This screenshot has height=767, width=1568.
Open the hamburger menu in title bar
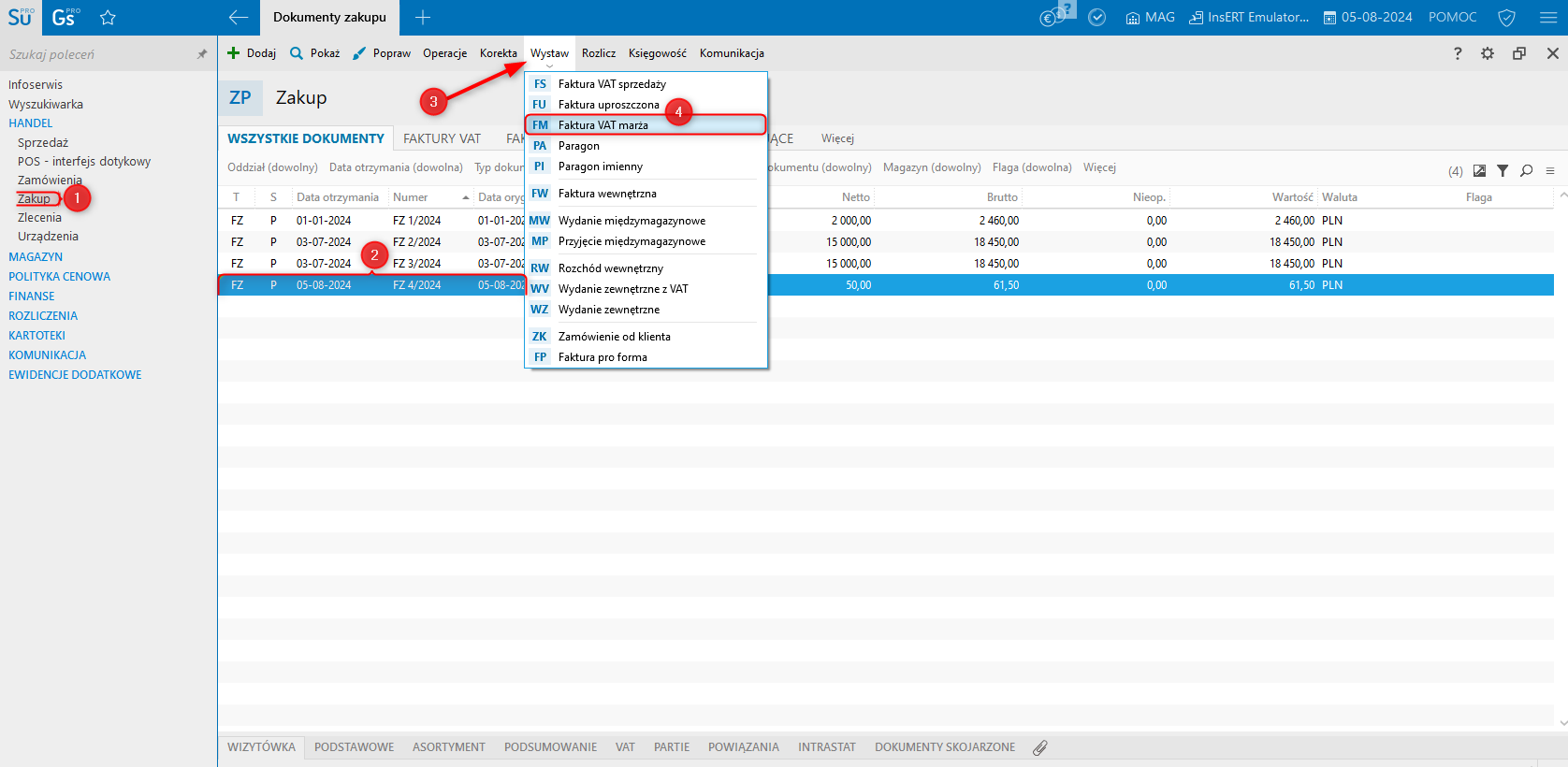coord(1548,17)
